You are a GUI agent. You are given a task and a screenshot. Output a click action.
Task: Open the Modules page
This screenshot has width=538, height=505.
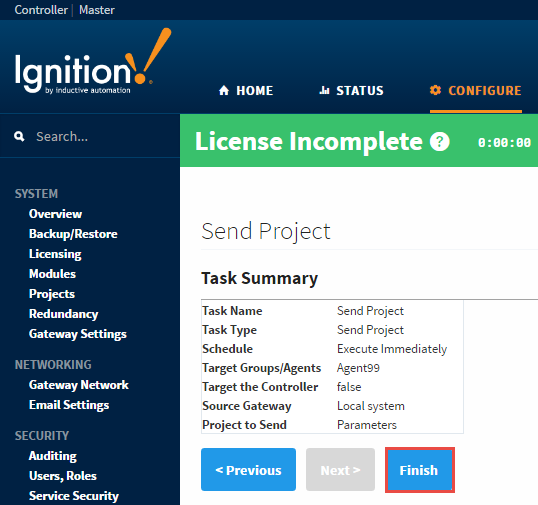pos(52,274)
